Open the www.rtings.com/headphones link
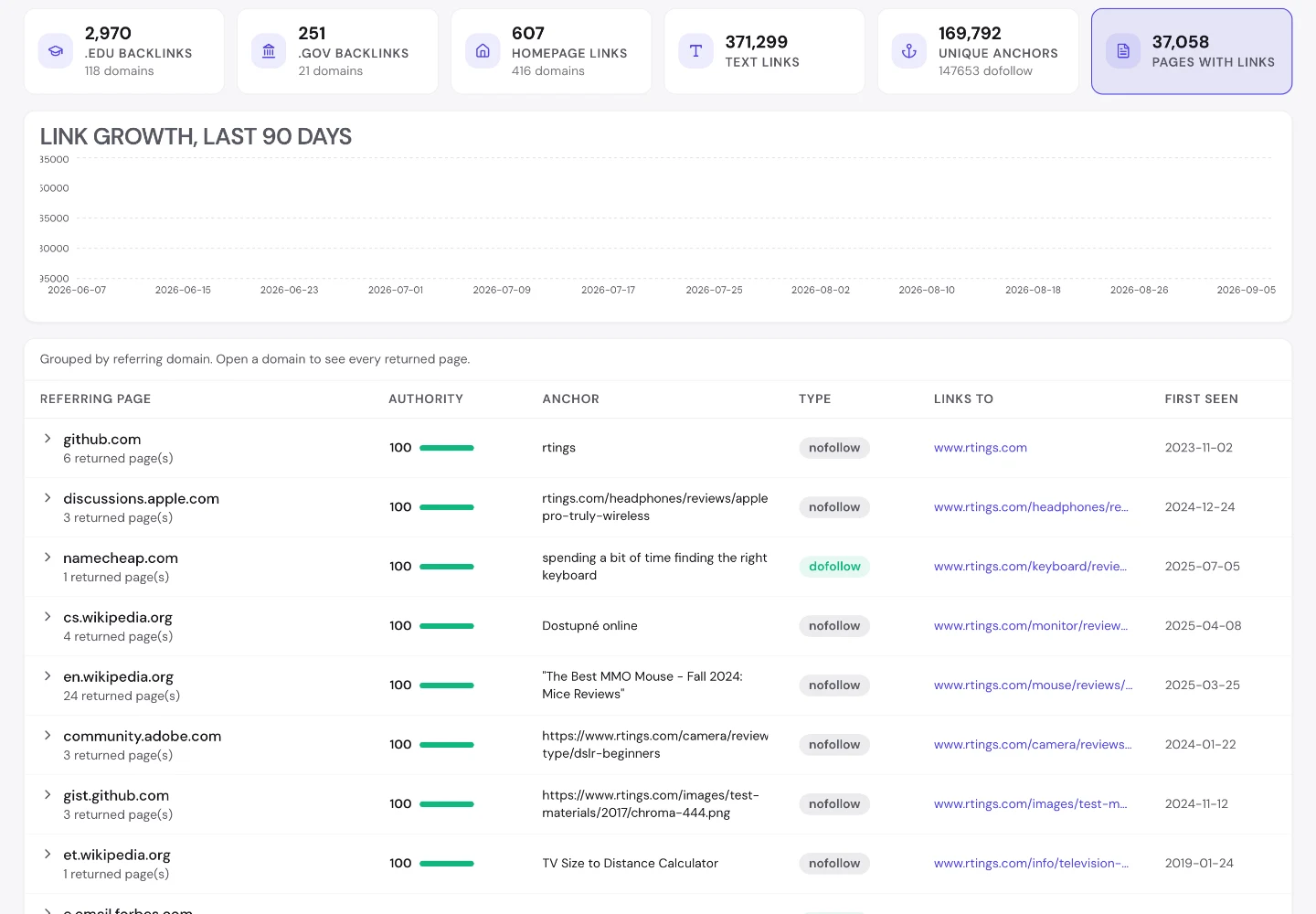The width and height of the screenshot is (1316, 914). pos(1031,507)
